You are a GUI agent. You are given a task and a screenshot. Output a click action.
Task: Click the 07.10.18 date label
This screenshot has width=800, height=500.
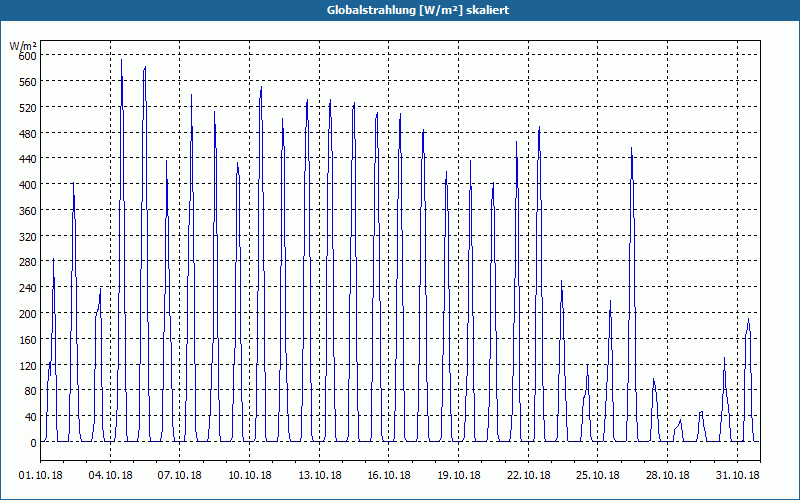tap(180, 475)
